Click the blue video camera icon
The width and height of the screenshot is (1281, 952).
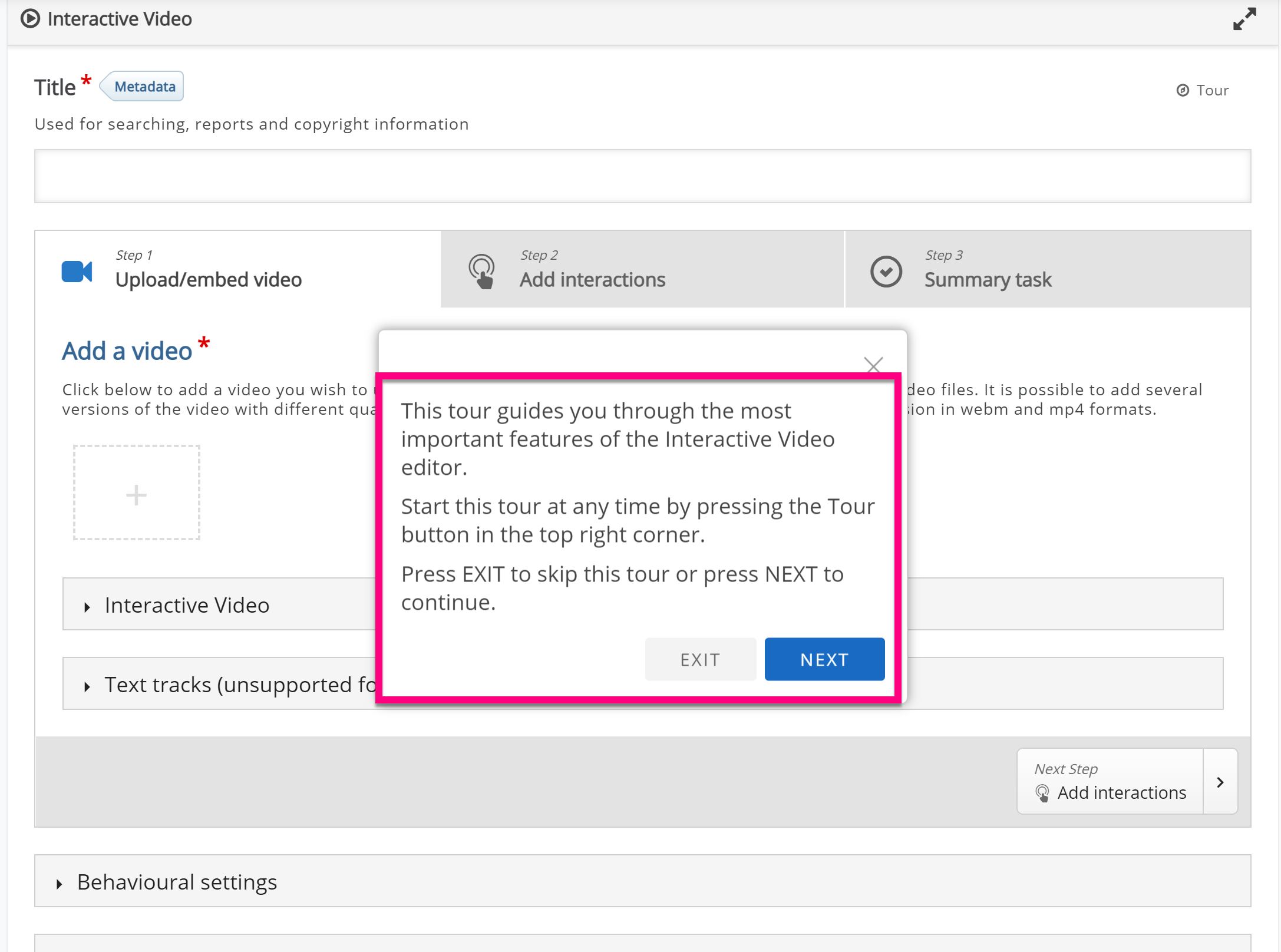77,271
